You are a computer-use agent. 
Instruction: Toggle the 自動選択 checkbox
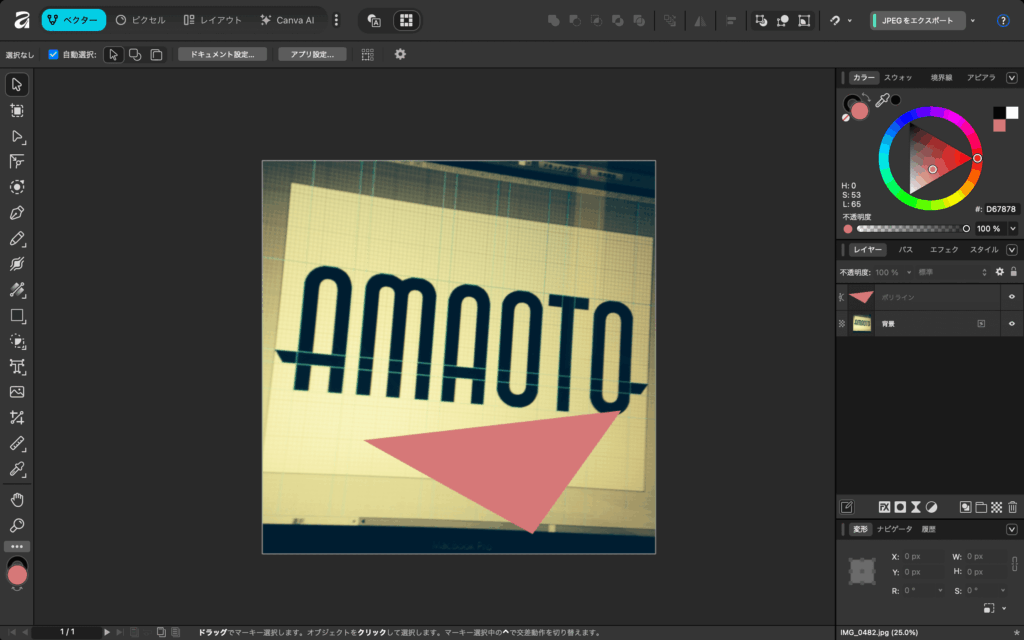pos(54,55)
